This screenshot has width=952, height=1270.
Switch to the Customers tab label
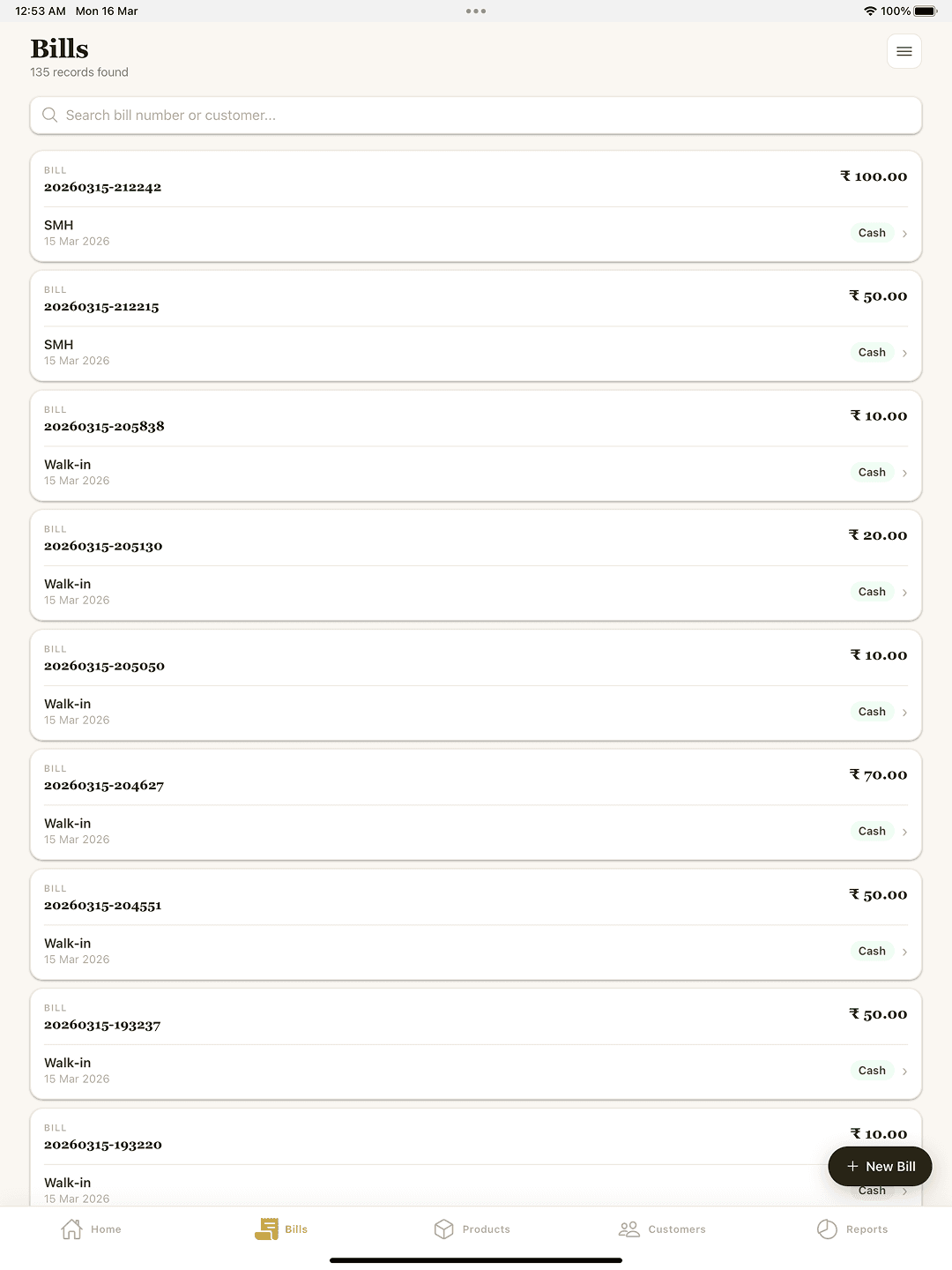click(676, 1229)
